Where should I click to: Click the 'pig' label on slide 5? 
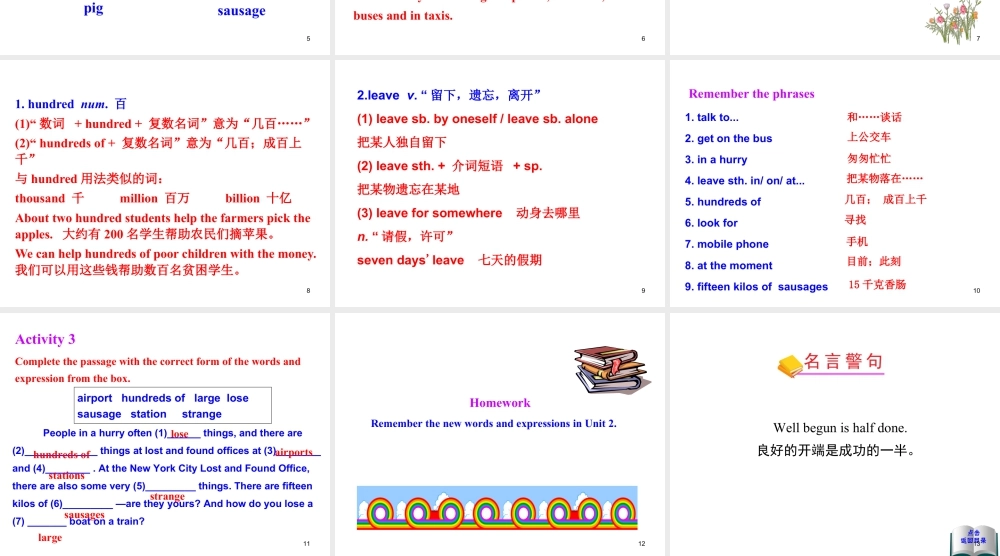(x=93, y=9)
